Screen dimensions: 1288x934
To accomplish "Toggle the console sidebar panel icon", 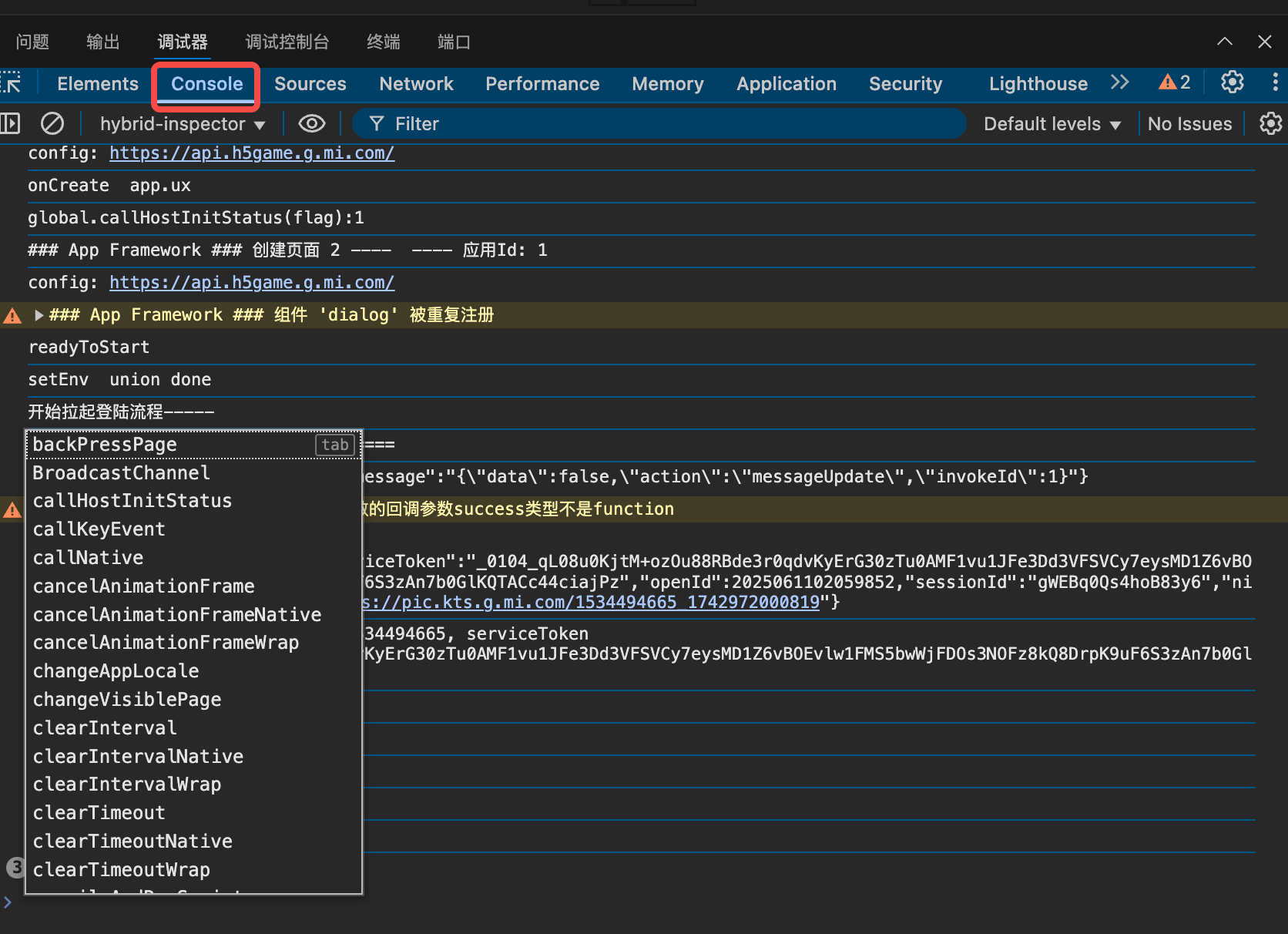I will [x=11, y=123].
